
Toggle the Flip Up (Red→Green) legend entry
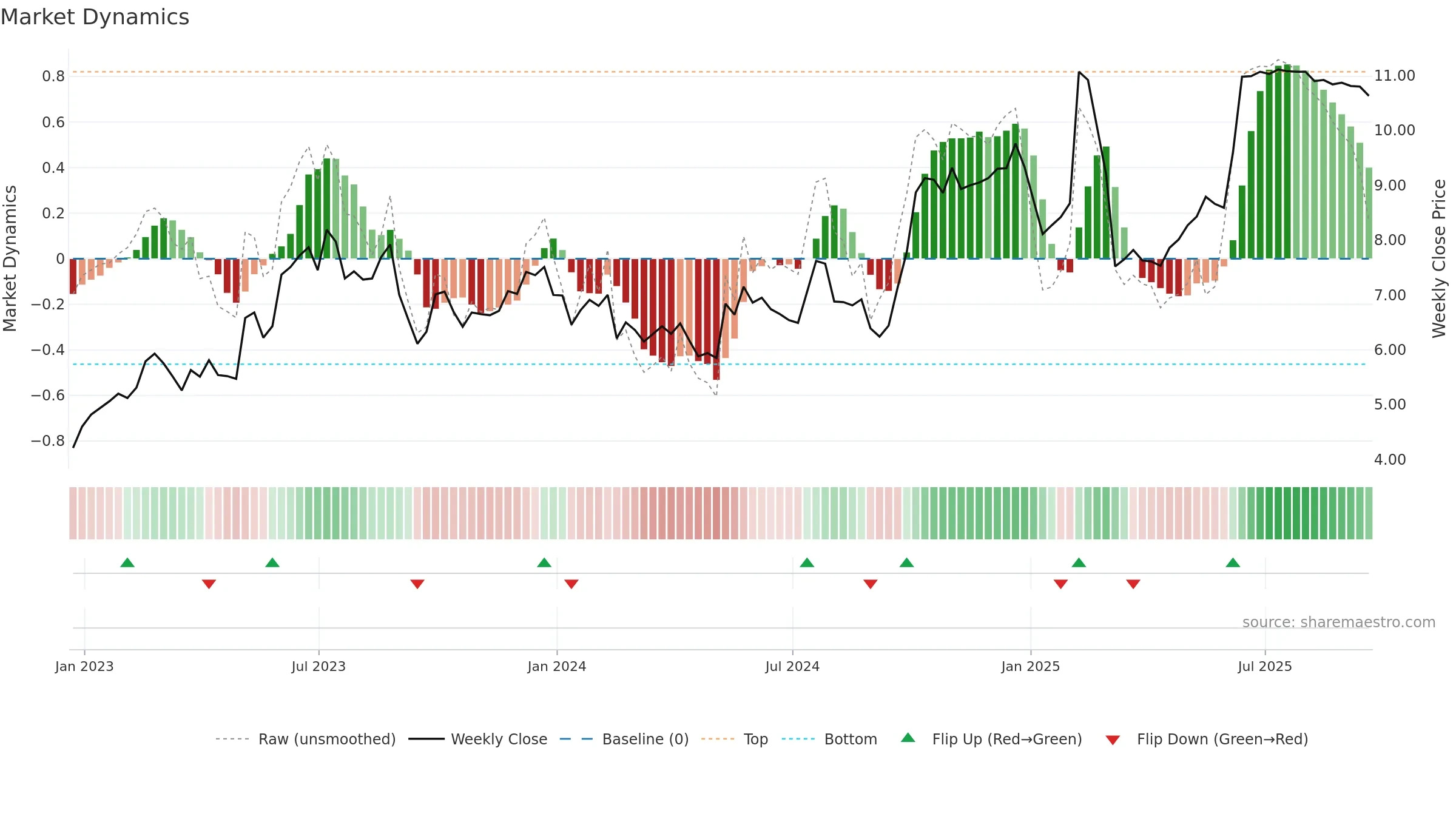click(991, 739)
